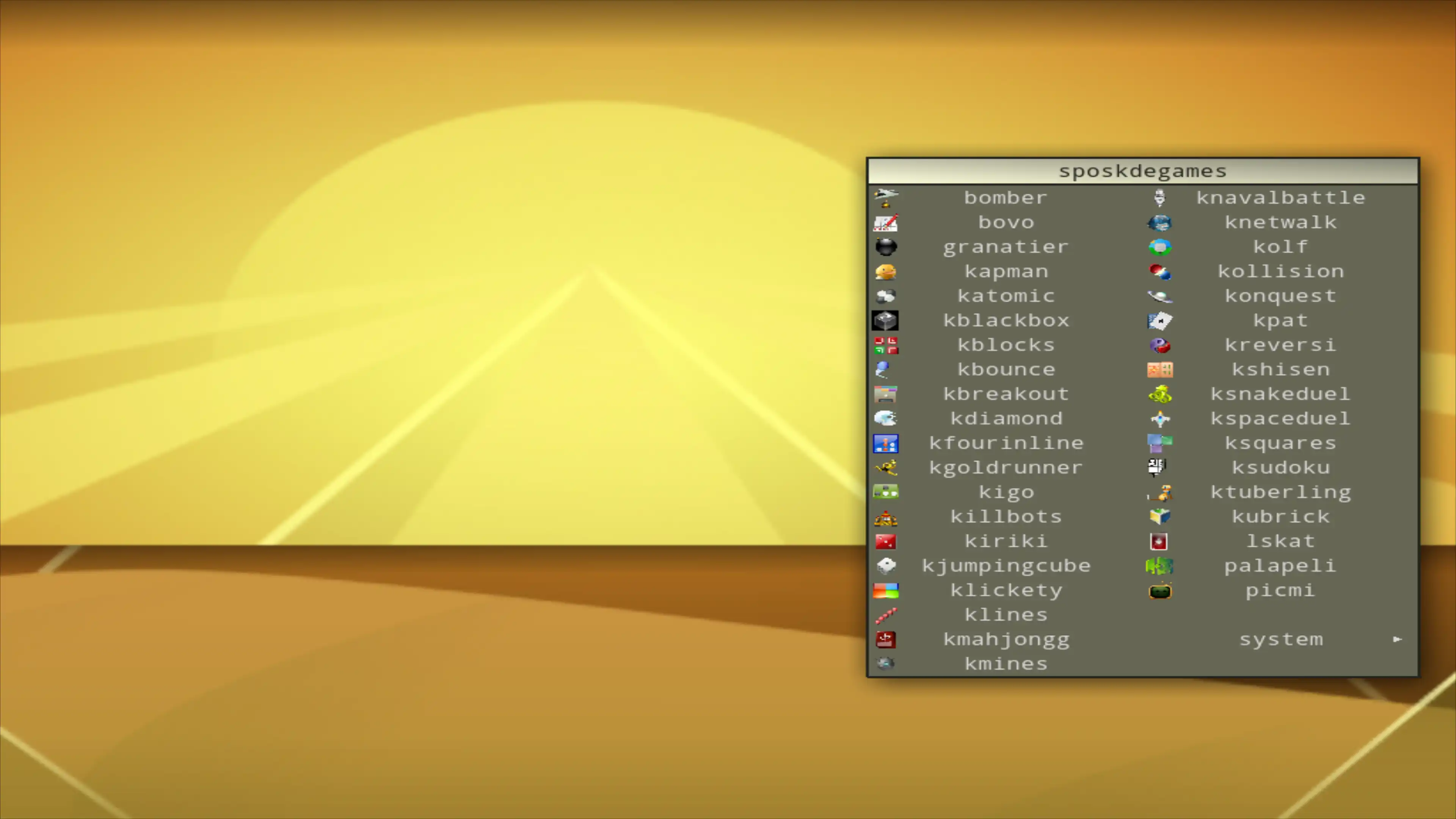
Task: Click the ktuberling text label
Action: pyautogui.click(x=1280, y=492)
